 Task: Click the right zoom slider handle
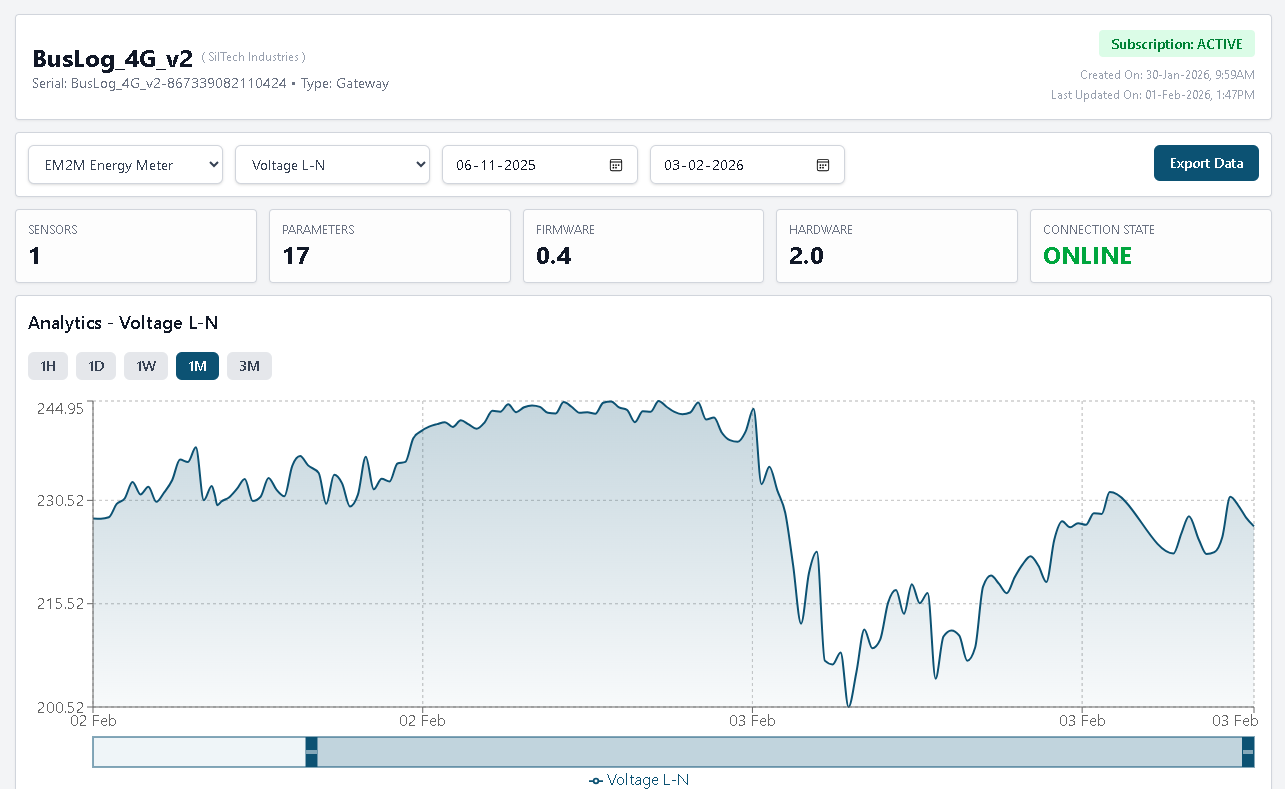pyautogui.click(x=1247, y=752)
